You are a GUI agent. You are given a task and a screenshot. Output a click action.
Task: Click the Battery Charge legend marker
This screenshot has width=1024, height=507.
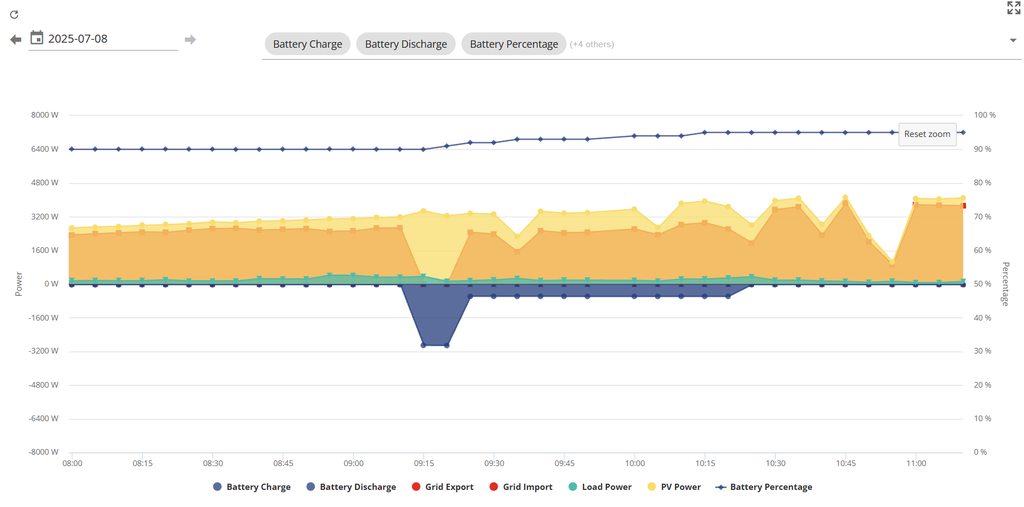[x=218, y=487]
